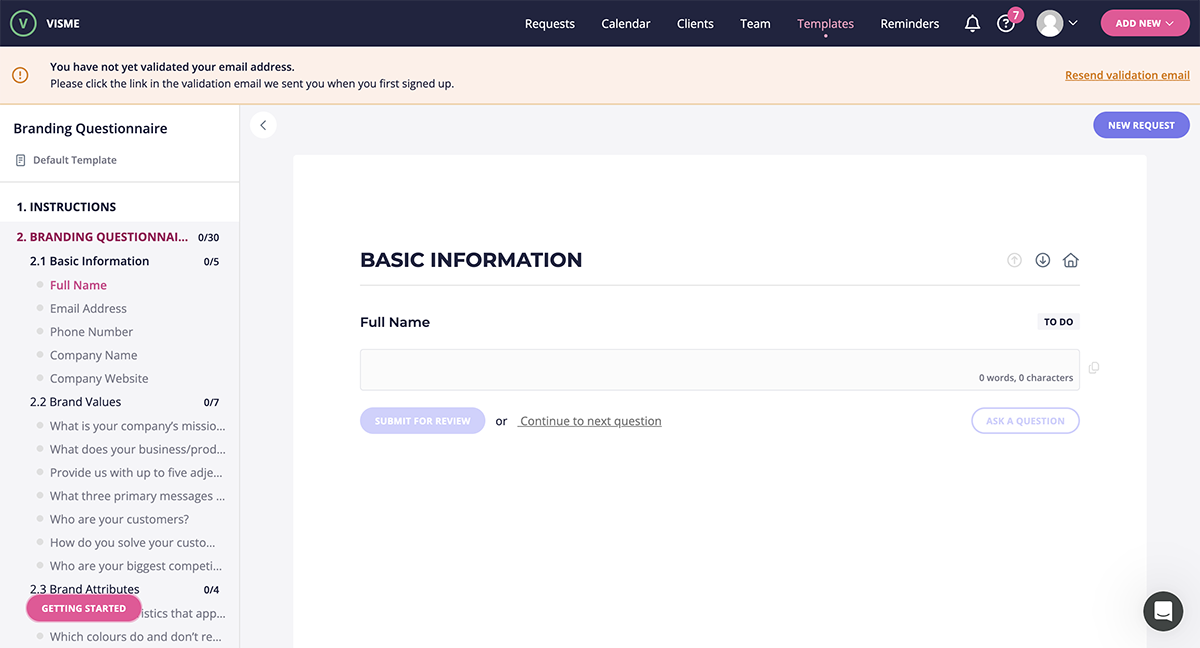
Task: Download the Basic Information form answers
Action: [x=1042, y=260]
